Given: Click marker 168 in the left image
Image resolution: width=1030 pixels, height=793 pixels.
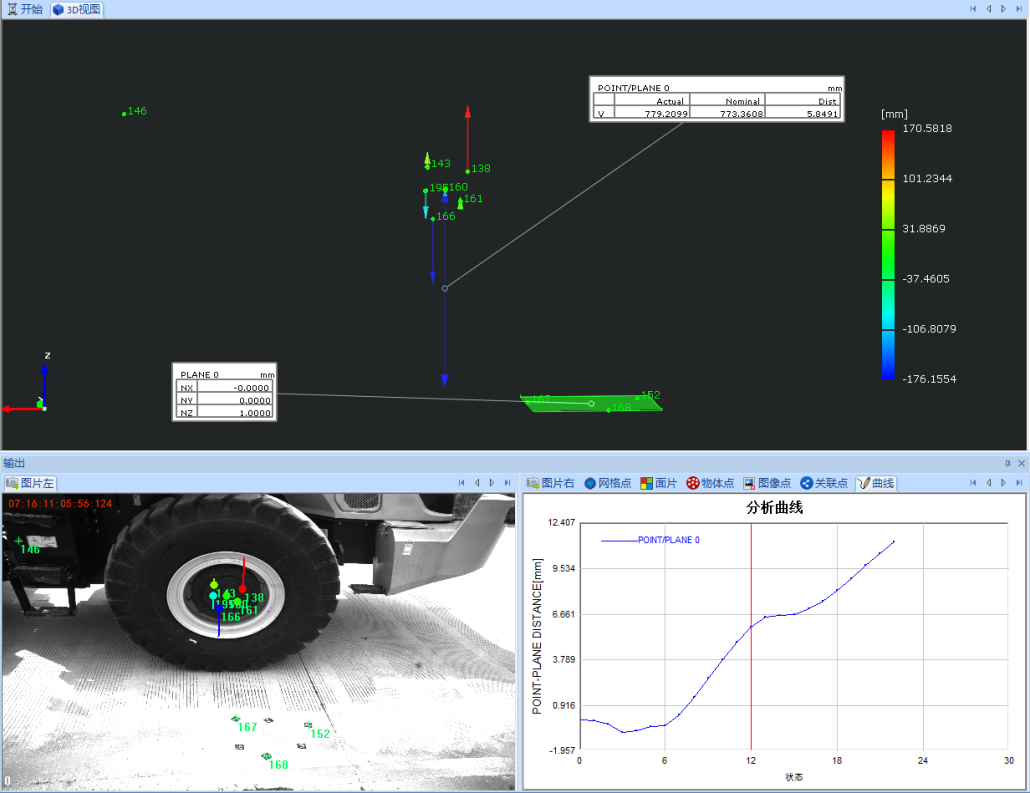Looking at the screenshot, I should click(x=267, y=756).
